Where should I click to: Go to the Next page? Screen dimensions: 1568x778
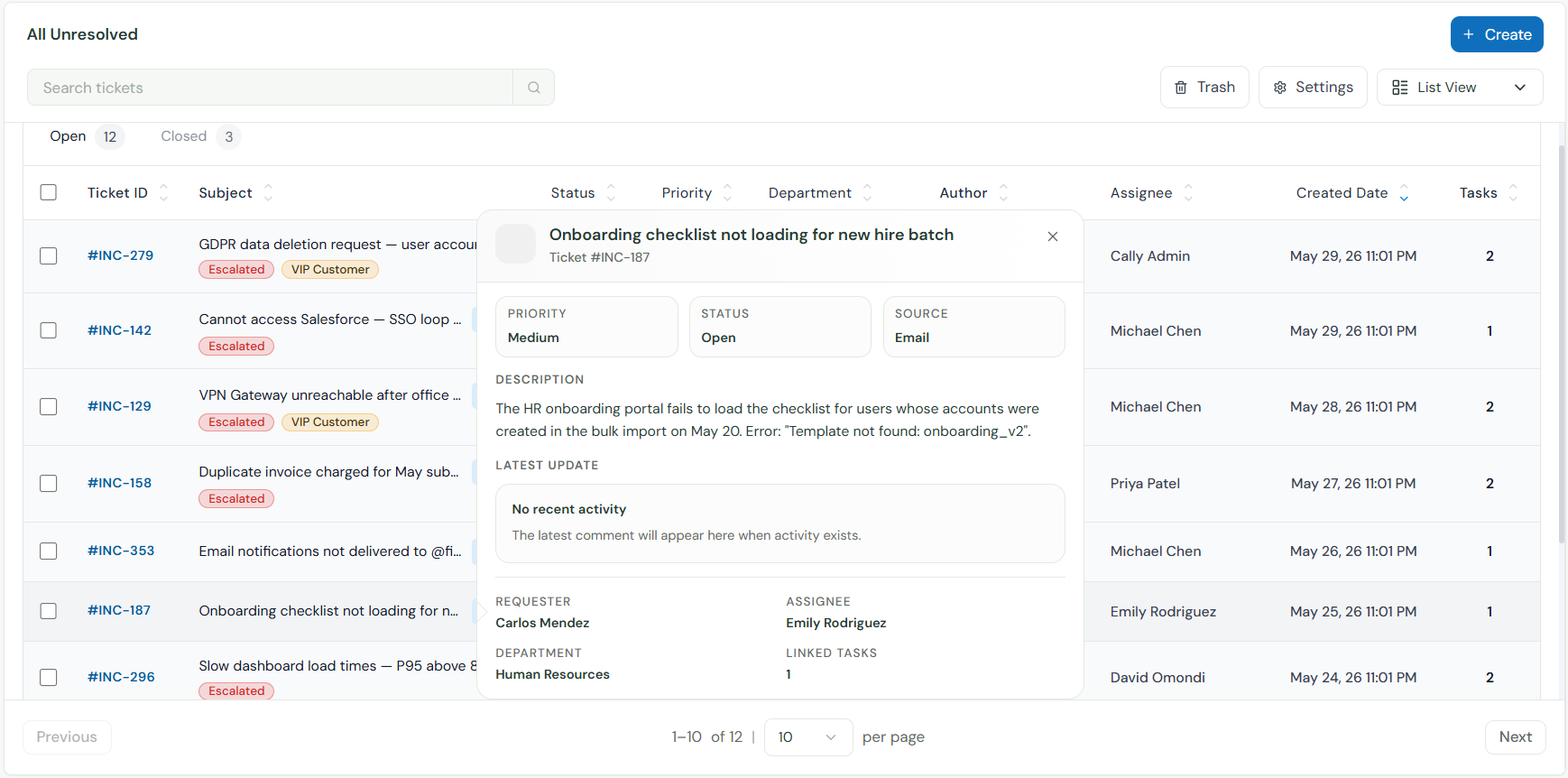pos(1516,737)
